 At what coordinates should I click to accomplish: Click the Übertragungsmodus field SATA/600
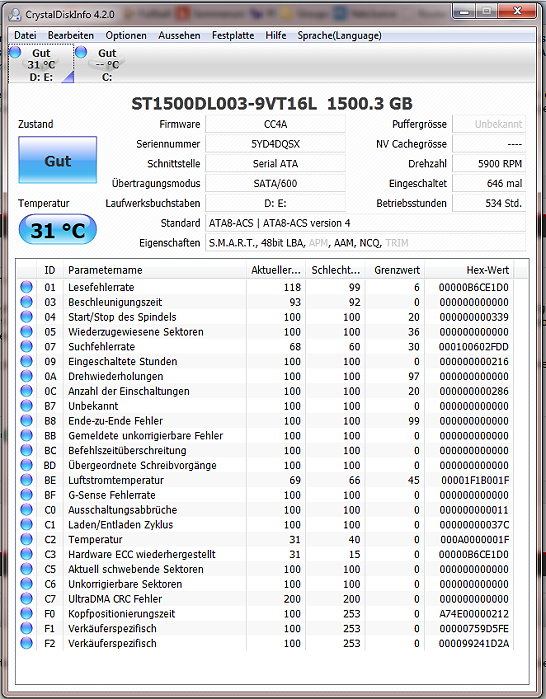pyautogui.click(x=275, y=183)
